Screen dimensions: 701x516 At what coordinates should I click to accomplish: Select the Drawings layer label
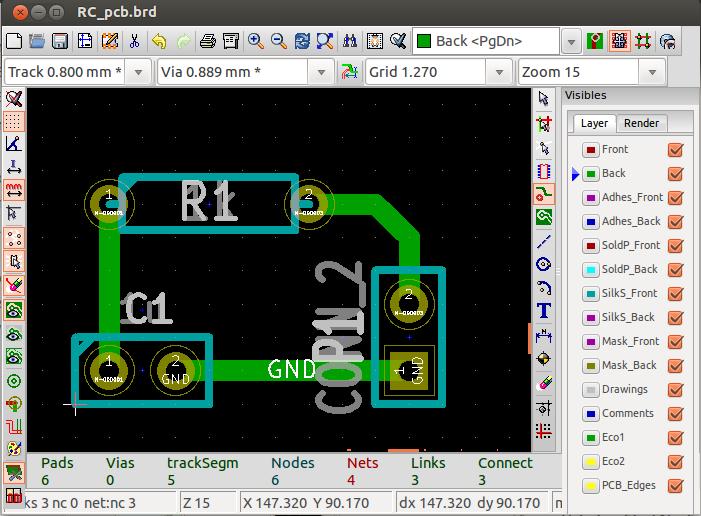[x=624, y=390]
